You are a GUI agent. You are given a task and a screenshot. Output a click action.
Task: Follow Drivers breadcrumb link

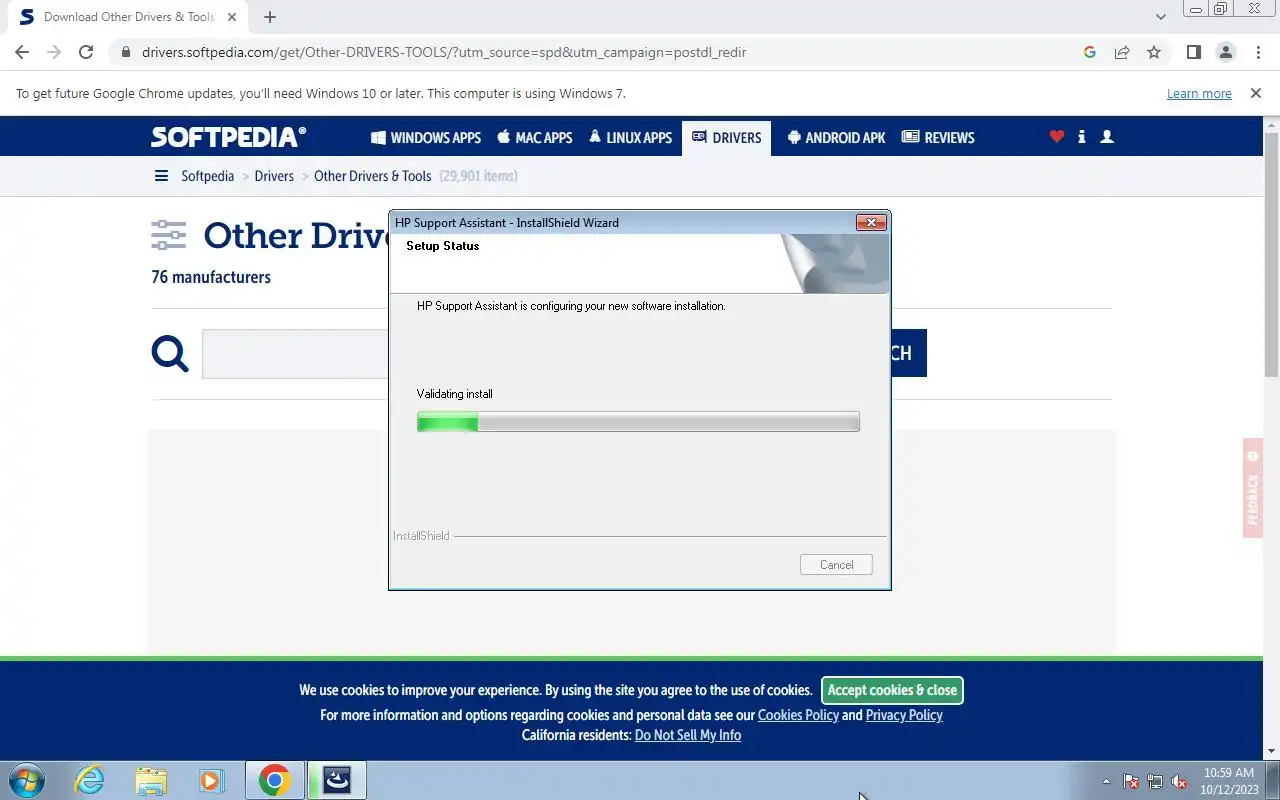[x=274, y=176]
